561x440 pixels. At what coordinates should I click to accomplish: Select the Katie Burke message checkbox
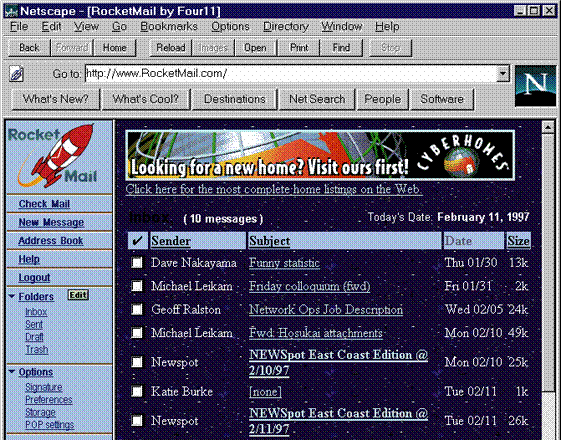point(137,391)
